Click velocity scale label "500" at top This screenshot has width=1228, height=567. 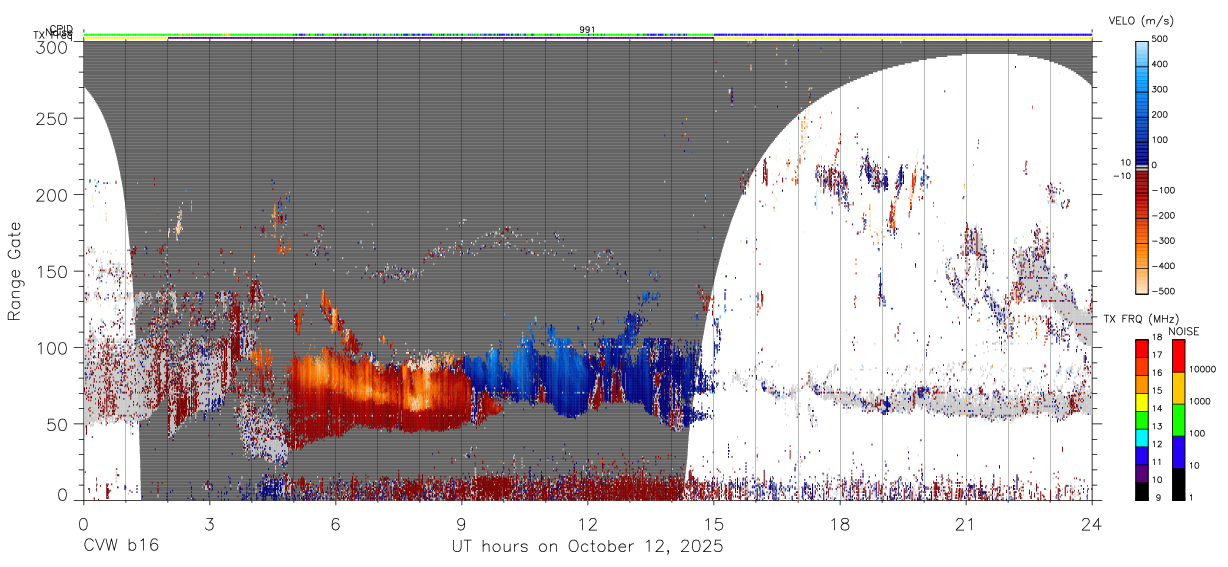(1162, 39)
